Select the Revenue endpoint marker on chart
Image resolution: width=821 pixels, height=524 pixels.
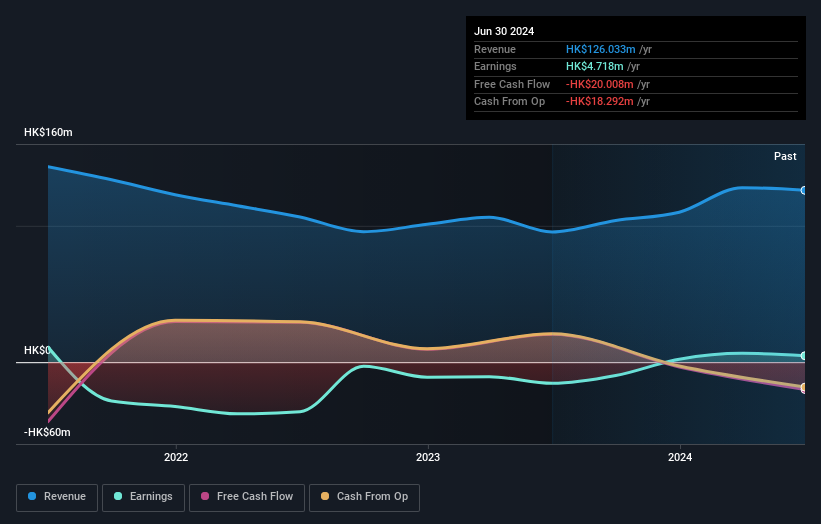(804, 191)
